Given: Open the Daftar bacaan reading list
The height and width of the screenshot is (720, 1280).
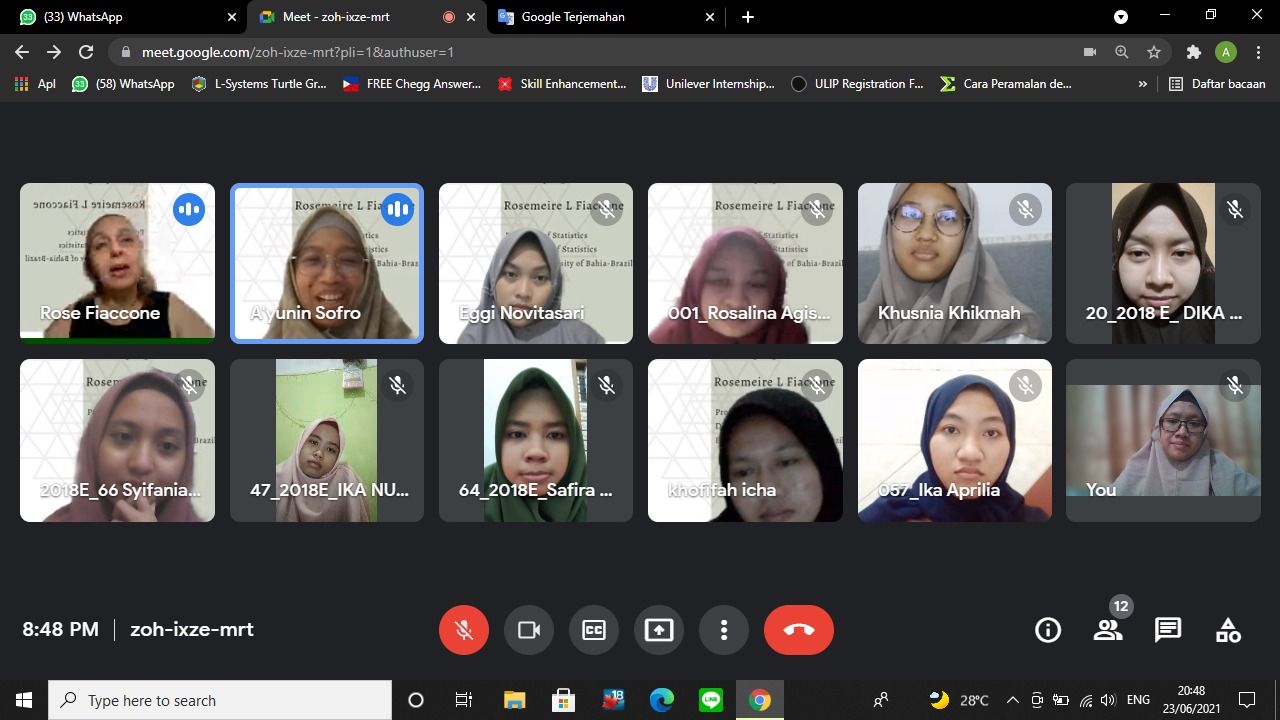Looking at the screenshot, I should coord(1217,84).
